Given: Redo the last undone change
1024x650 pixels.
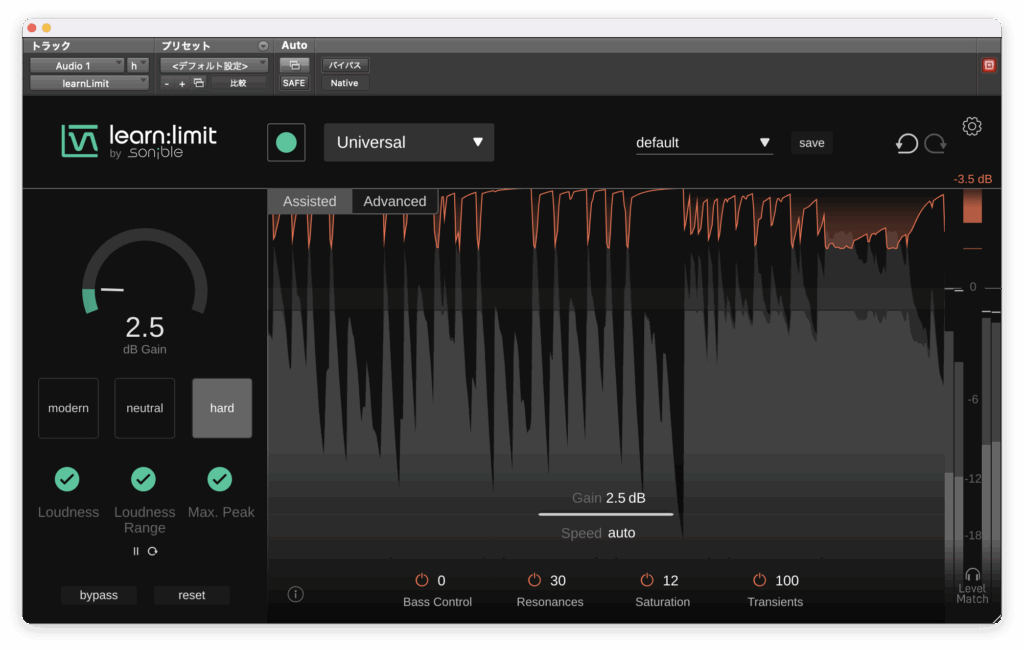Looking at the screenshot, I should [x=935, y=143].
